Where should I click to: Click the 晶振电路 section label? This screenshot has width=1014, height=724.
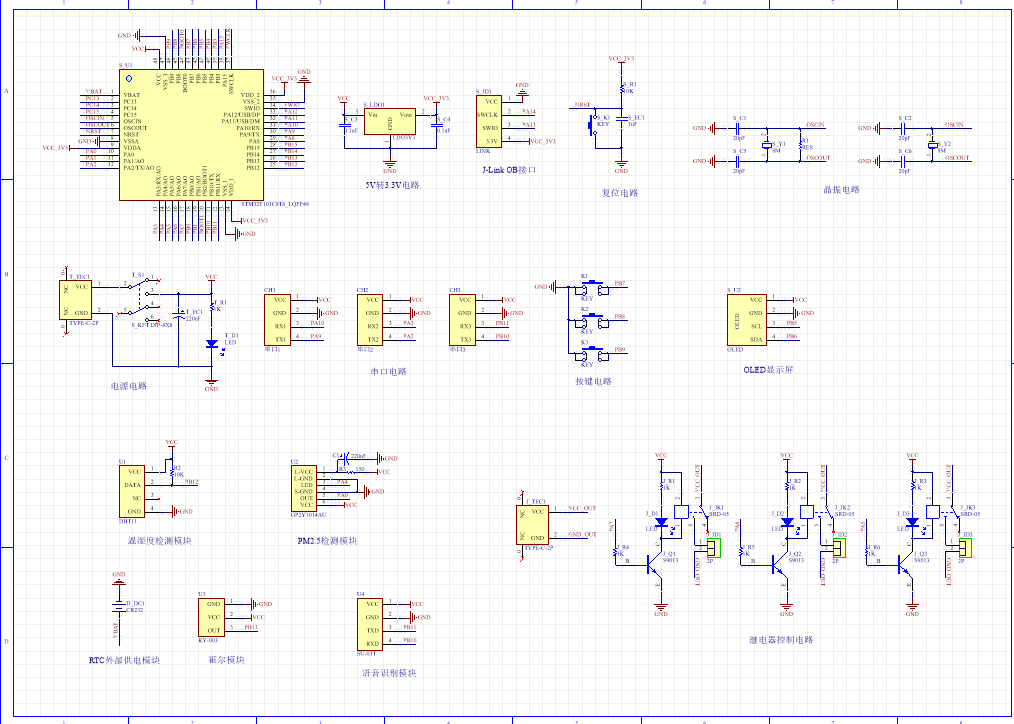point(841,190)
